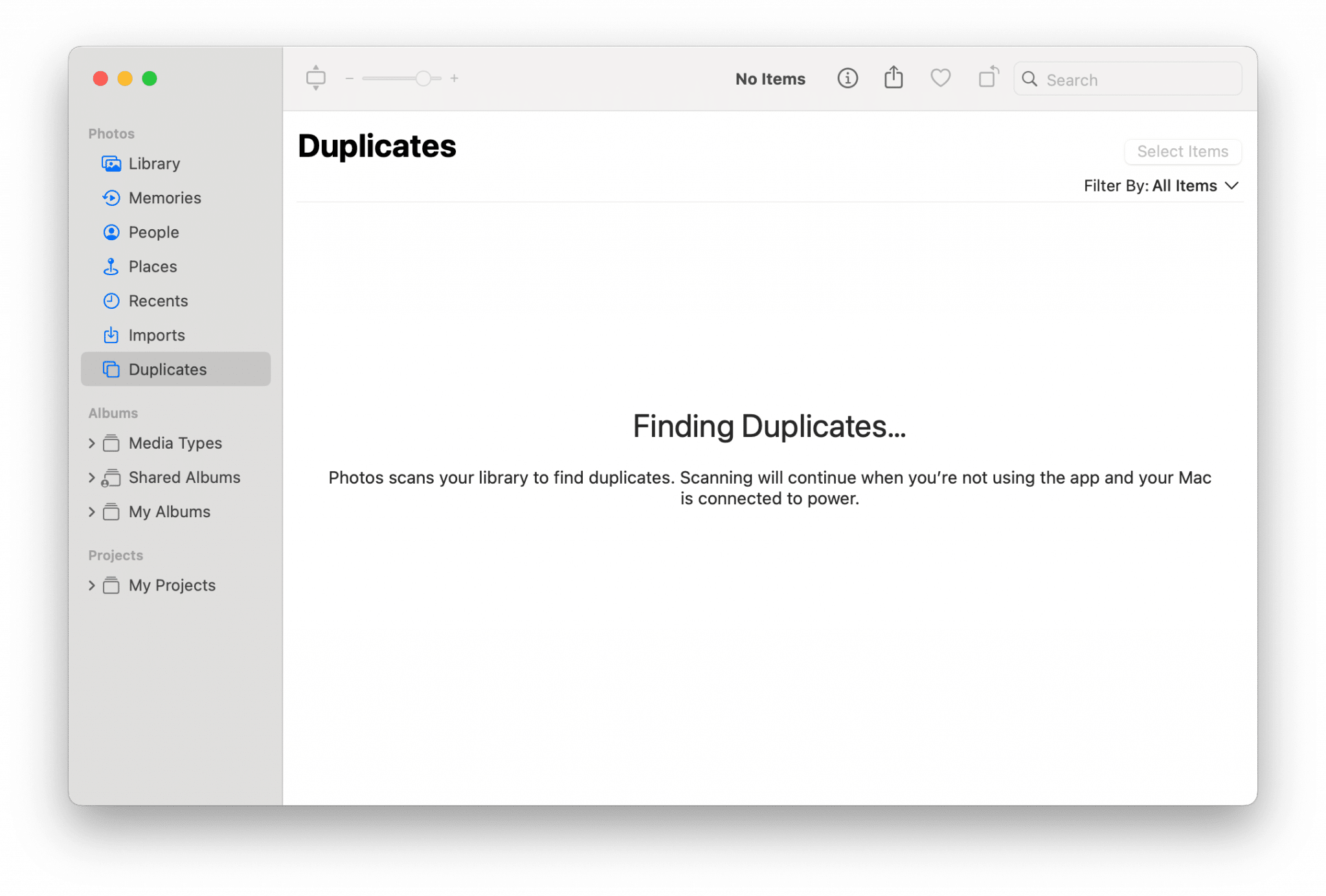
Task: Zoom in using the plus control
Action: click(455, 78)
